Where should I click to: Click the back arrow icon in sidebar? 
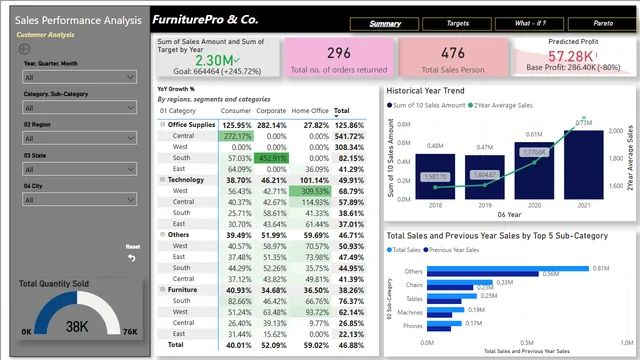(x=24, y=49)
